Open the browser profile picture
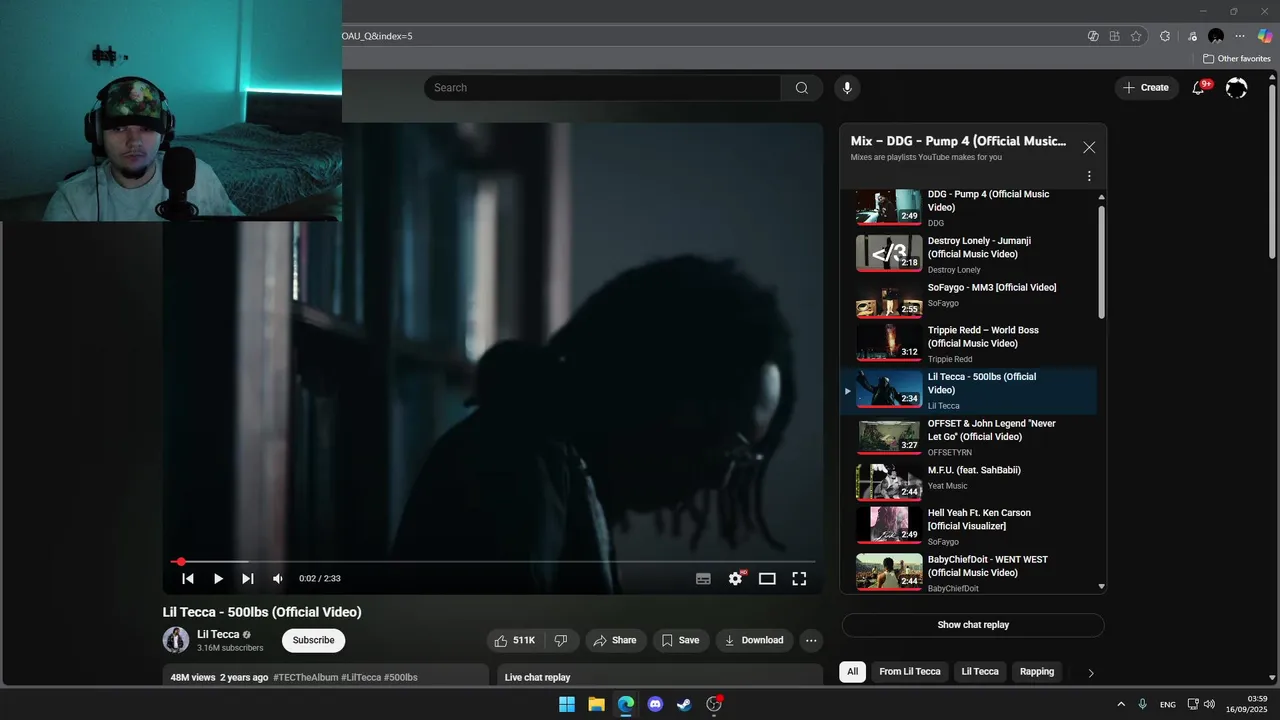This screenshot has width=1280, height=720. click(x=1216, y=36)
